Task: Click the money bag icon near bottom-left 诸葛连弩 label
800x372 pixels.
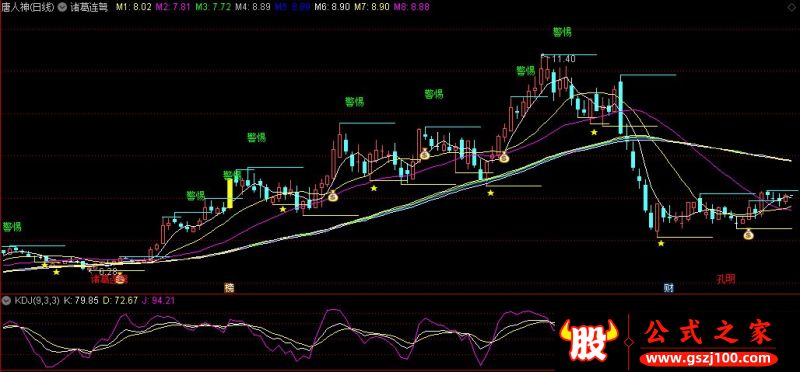Action: coord(120,279)
